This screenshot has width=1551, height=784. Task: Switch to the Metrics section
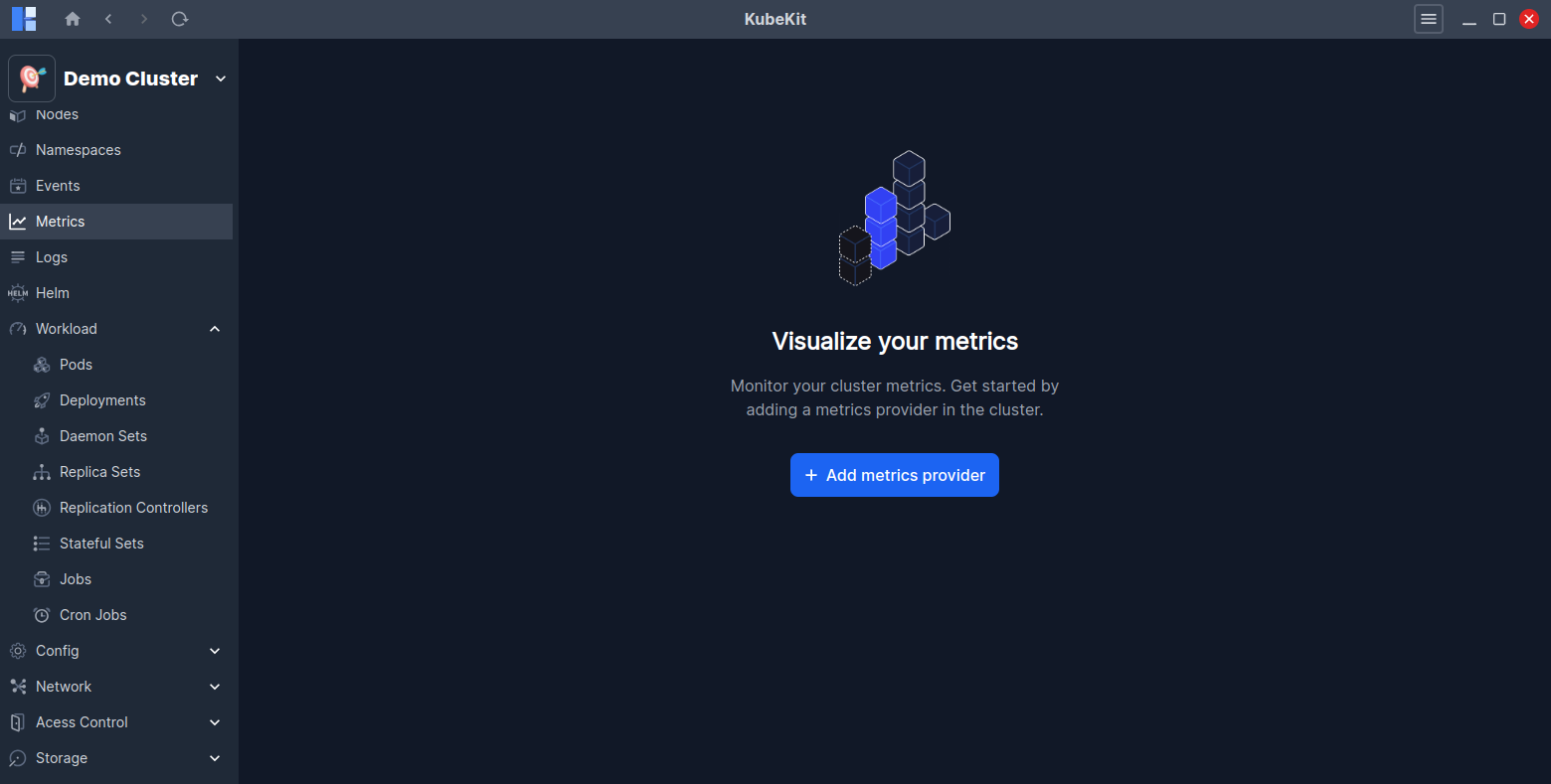click(x=60, y=221)
